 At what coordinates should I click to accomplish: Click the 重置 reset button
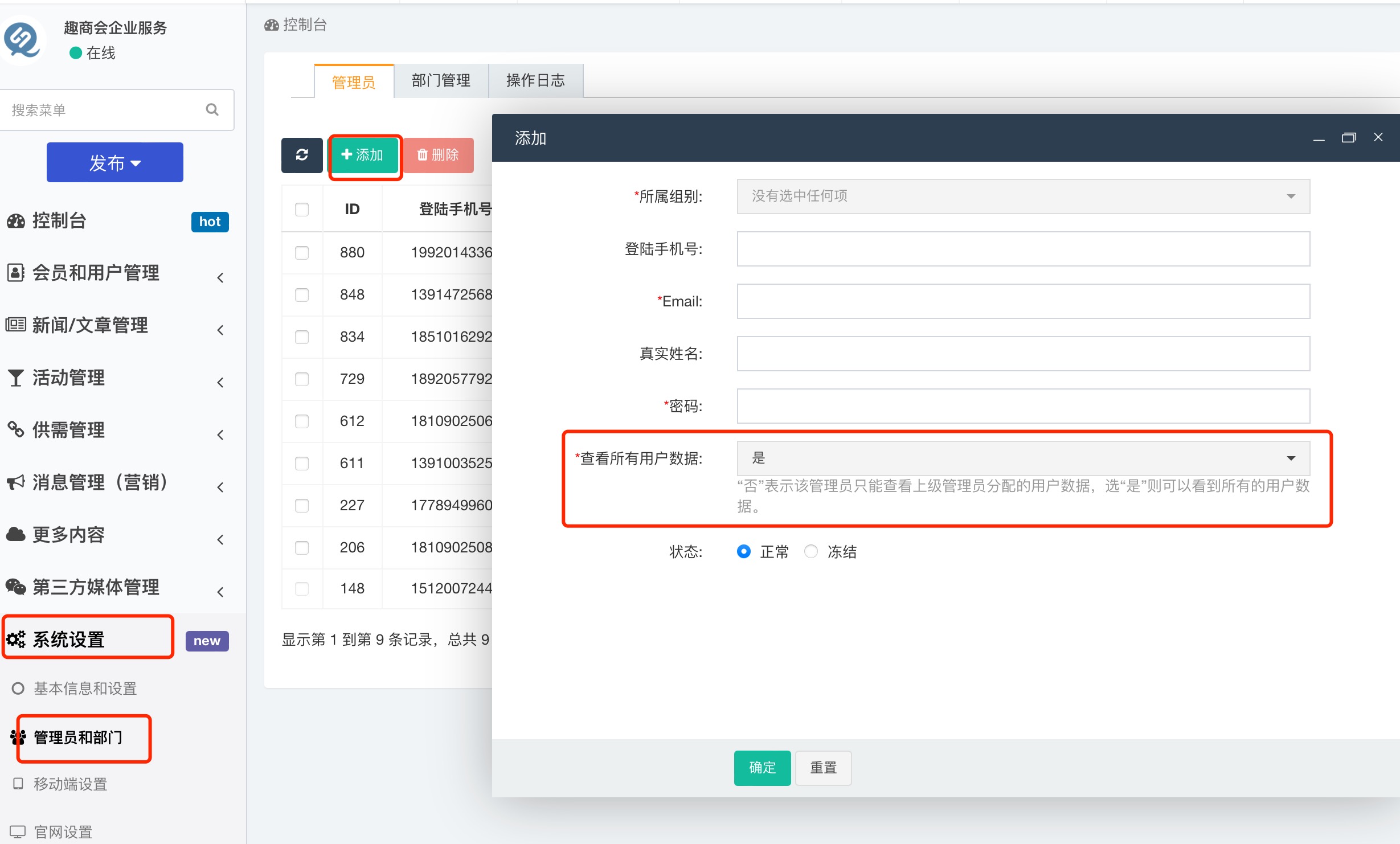click(823, 768)
